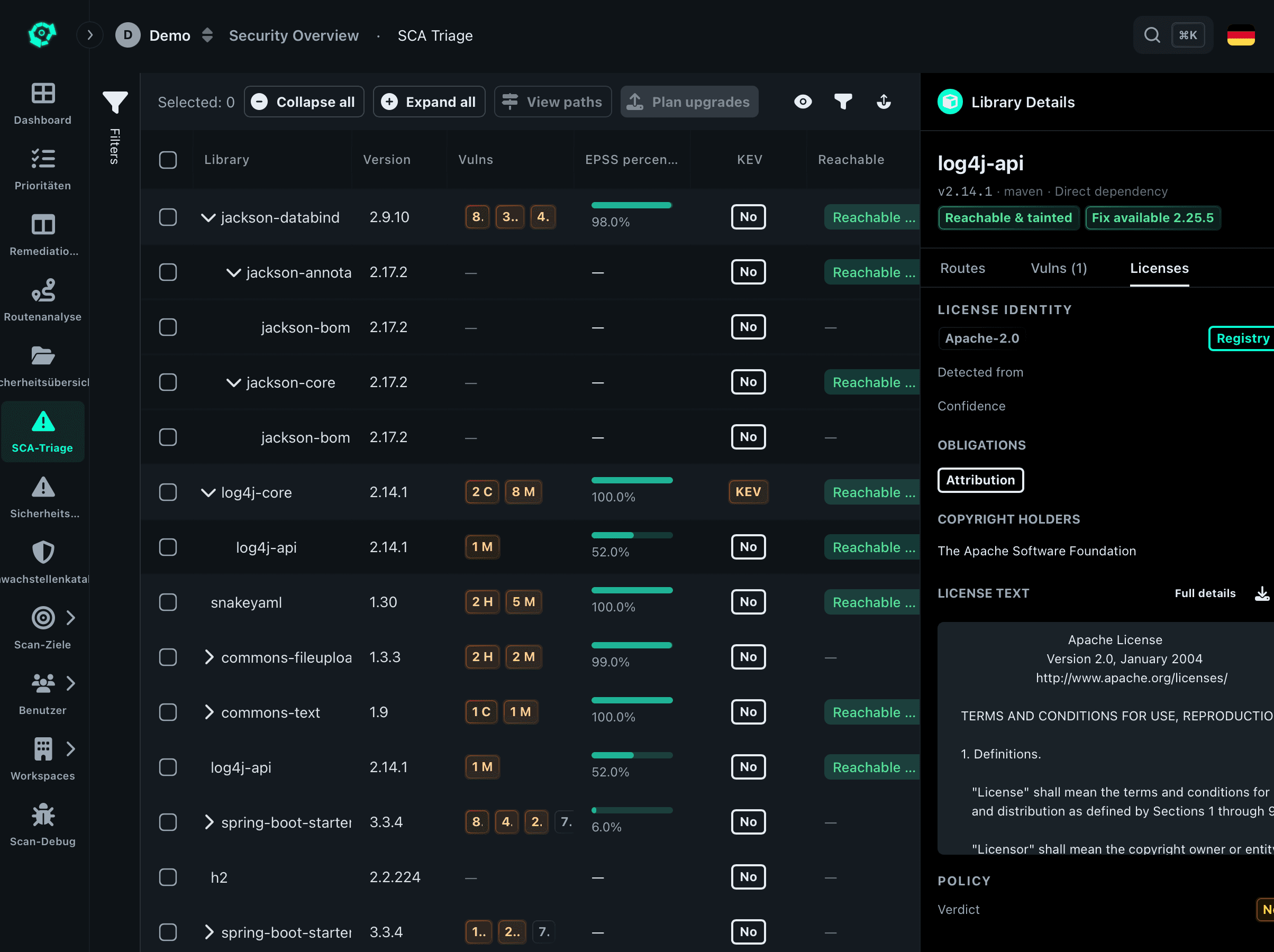Collapse the jackson-core tree row
The height and width of the screenshot is (952, 1274).
click(233, 382)
